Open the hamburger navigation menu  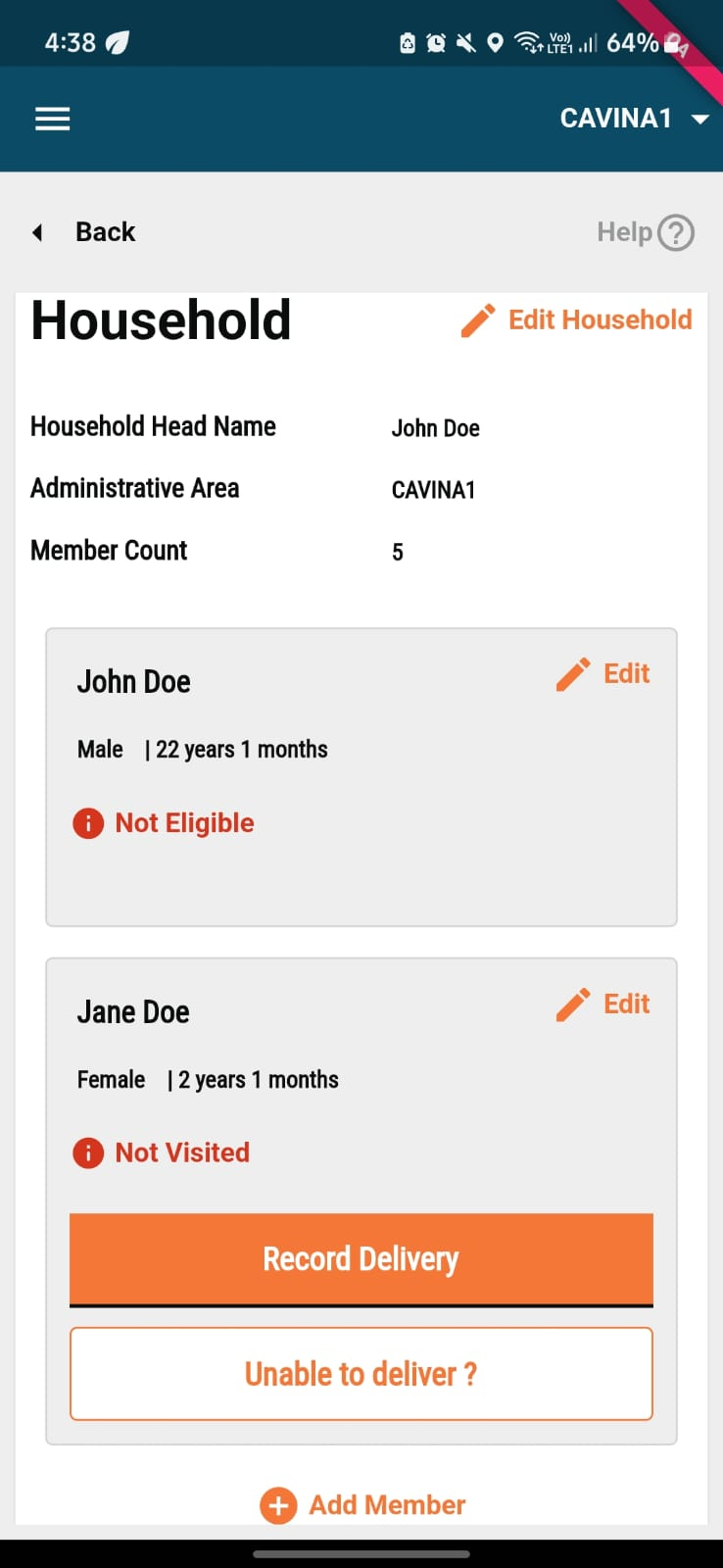click(53, 120)
